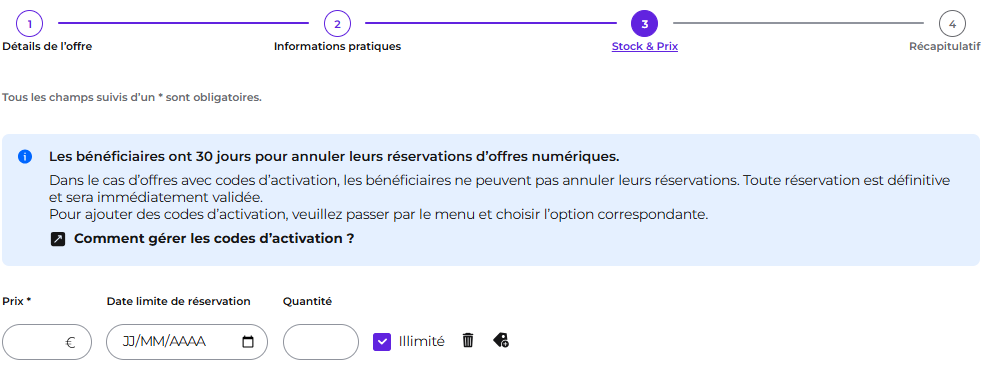The height and width of the screenshot is (378, 986).
Task: Go to Détails de l'offre step
Action: (x=47, y=47)
